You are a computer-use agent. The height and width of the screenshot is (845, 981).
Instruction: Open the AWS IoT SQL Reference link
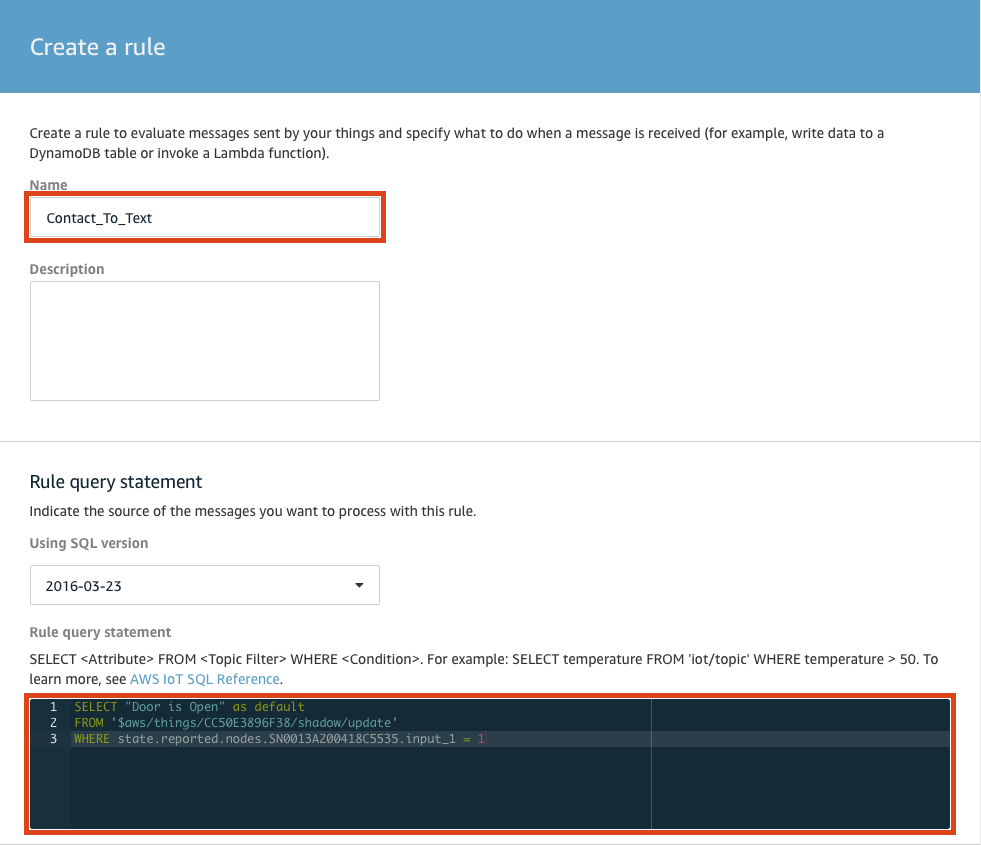(x=205, y=679)
